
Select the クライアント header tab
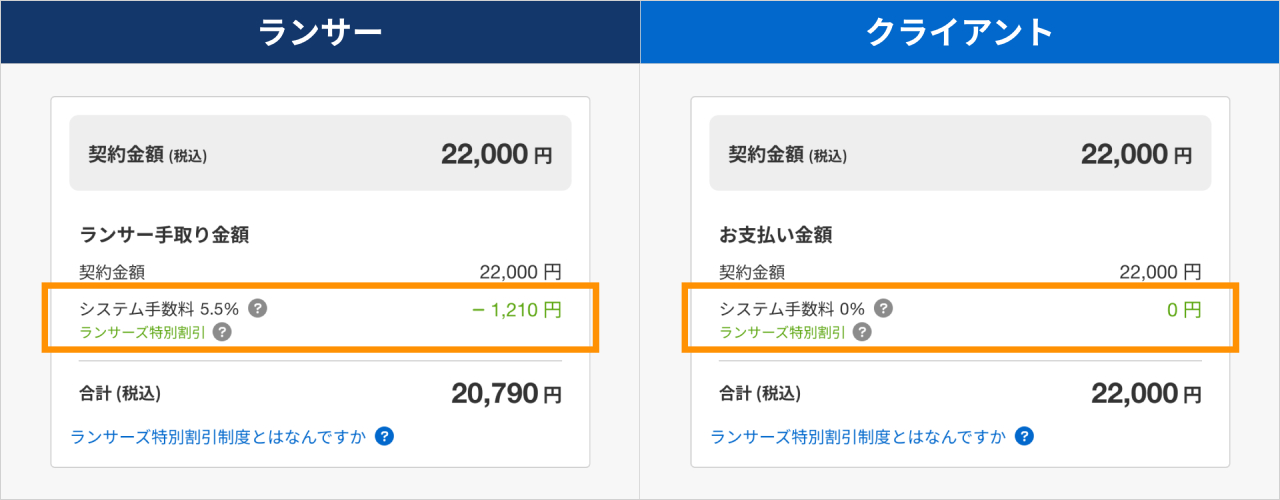960,32
